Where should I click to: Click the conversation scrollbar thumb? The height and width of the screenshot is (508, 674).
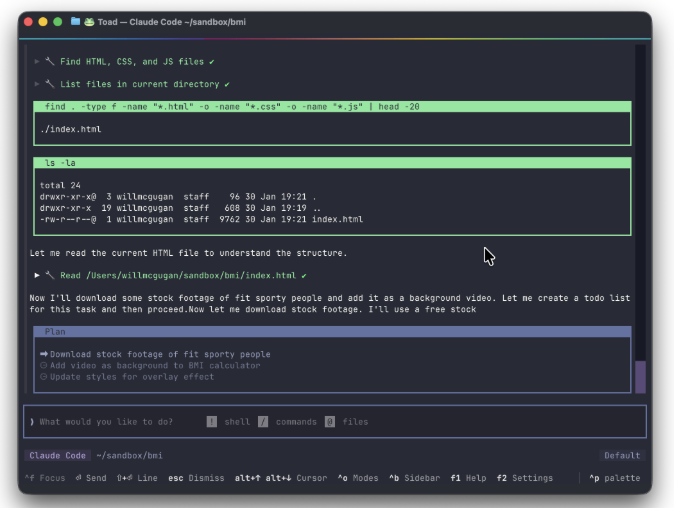[x=640, y=377]
